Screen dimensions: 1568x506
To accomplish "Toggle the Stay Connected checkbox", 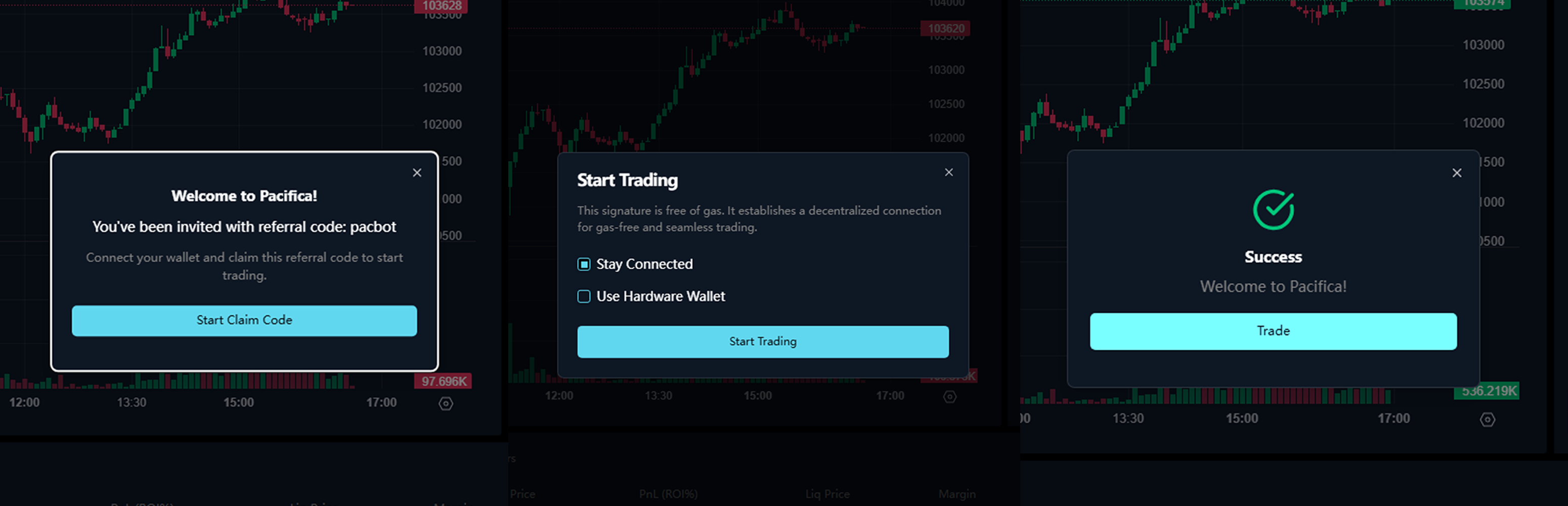I will [x=584, y=264].
